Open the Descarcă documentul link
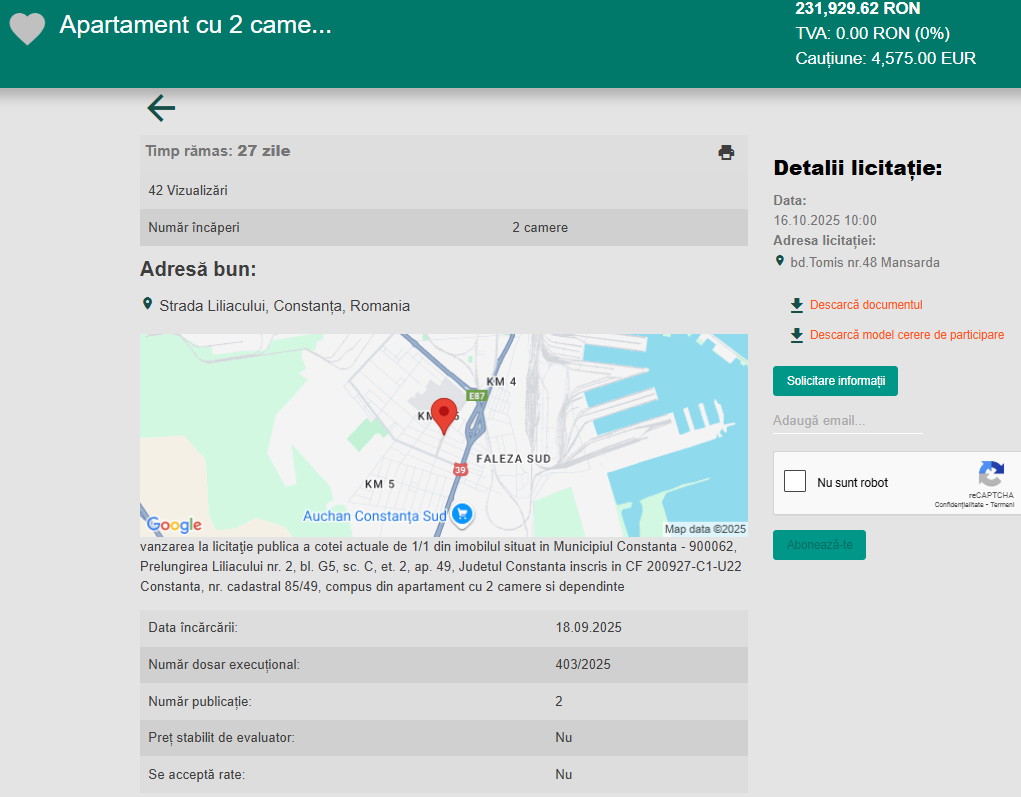This screenshot has height=797, width=1021. point(866,305)
